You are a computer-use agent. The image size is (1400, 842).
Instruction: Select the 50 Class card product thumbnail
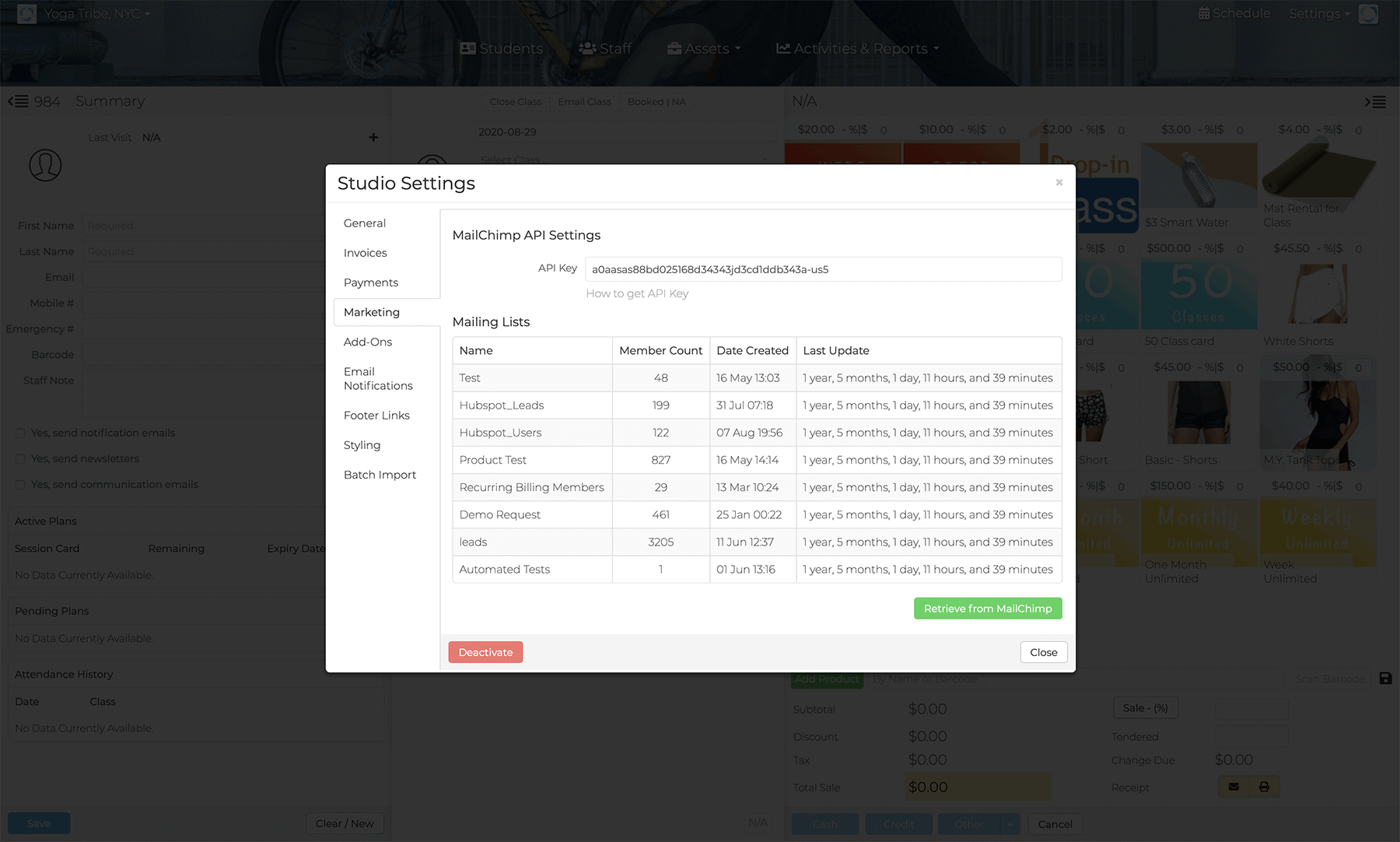pos(1199,295)
